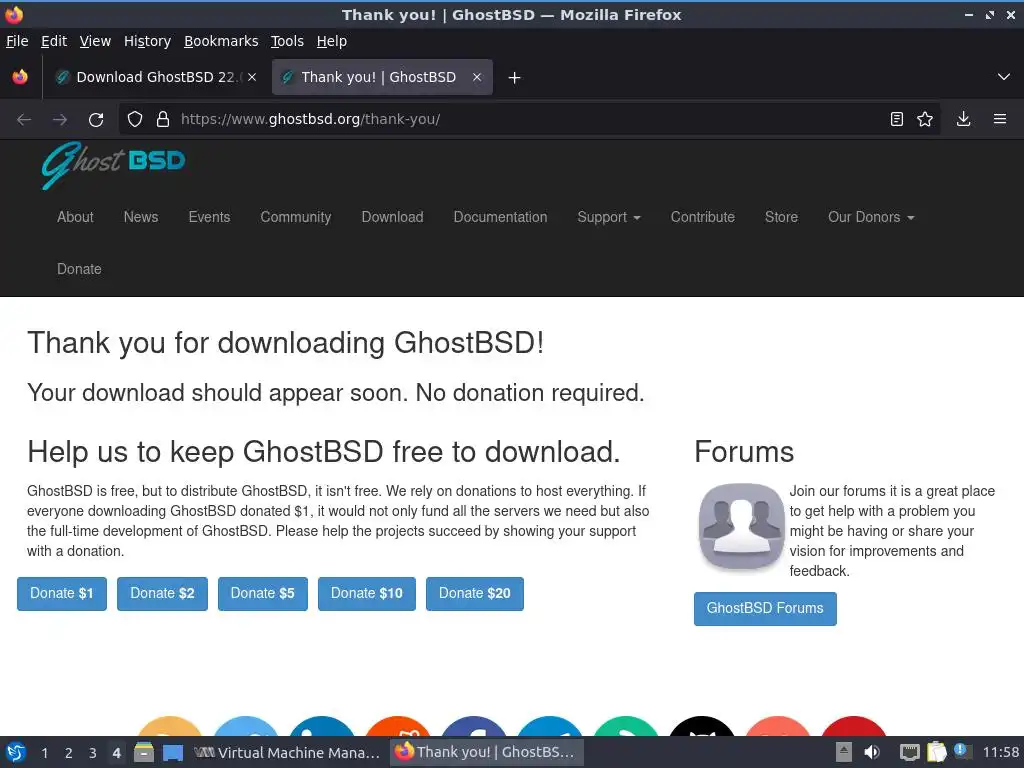Image resolution: width=1024 pixels, height=768 pixels.
Task: Visit the Store nav link
Action: tap(782, 217)
